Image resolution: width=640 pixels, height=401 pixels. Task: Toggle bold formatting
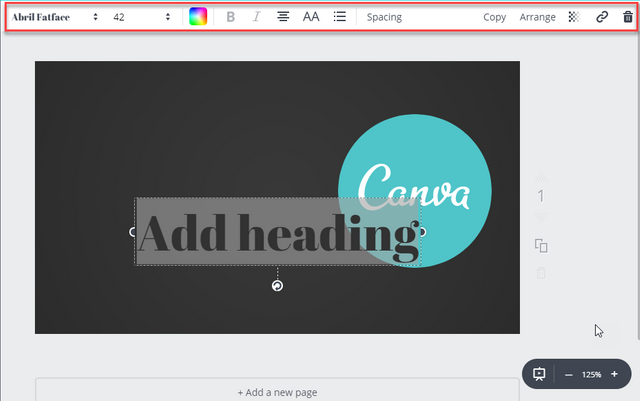[x=231, y=17]
